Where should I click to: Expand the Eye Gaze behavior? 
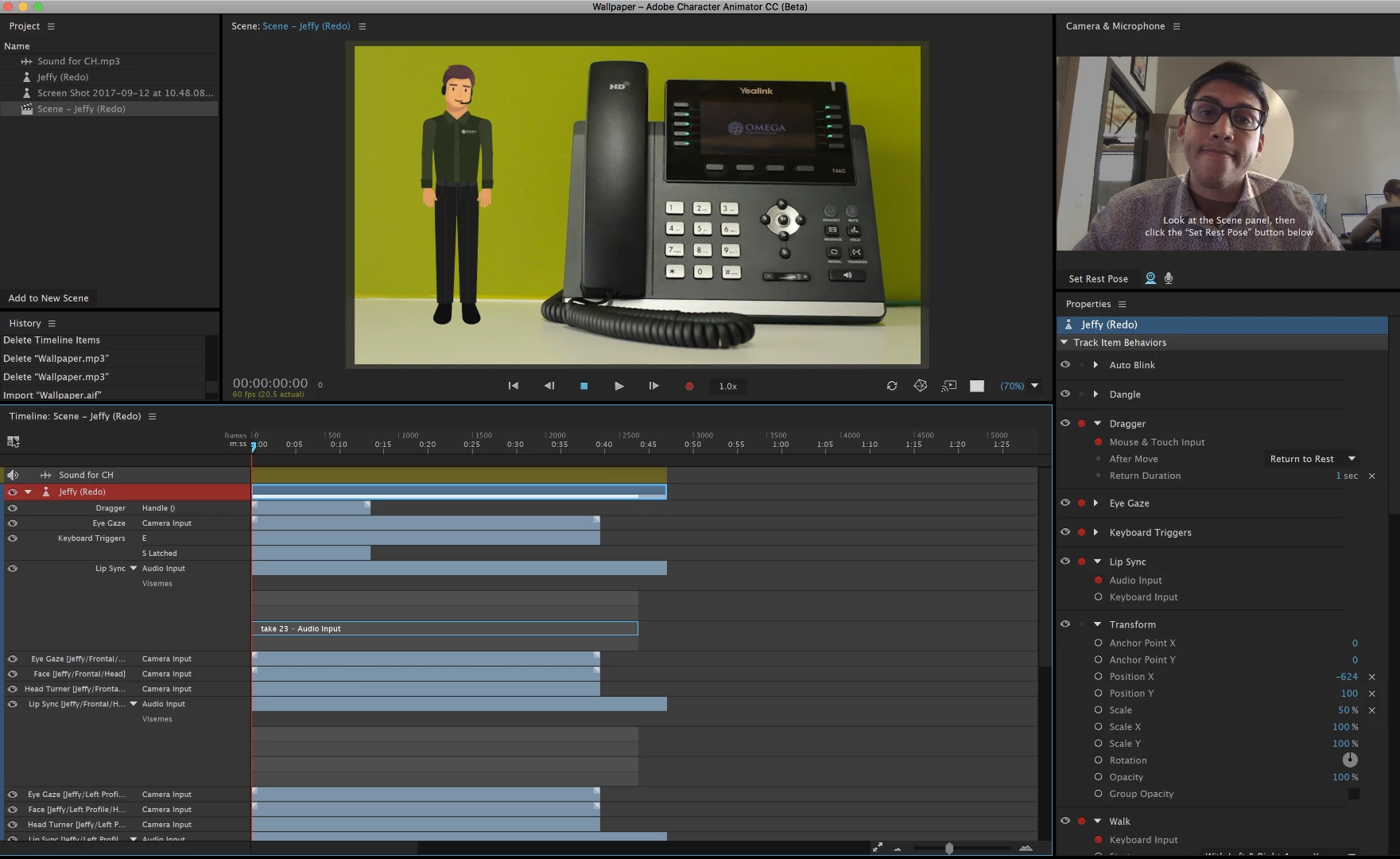[1096, 503]
